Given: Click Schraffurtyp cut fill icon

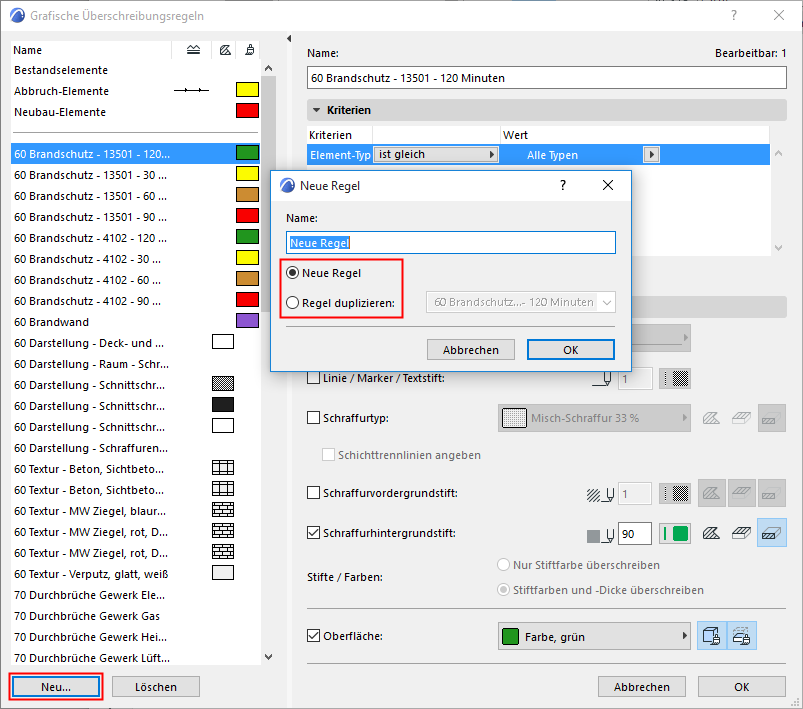Looking at the screenshot, I should click(771, 418).
